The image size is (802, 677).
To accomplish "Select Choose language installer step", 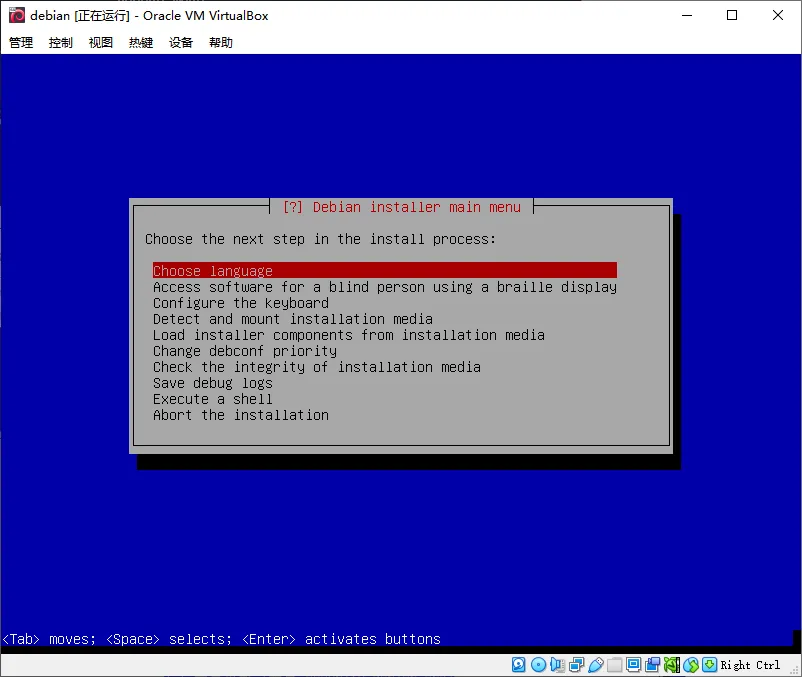I will tap(385, 270).
